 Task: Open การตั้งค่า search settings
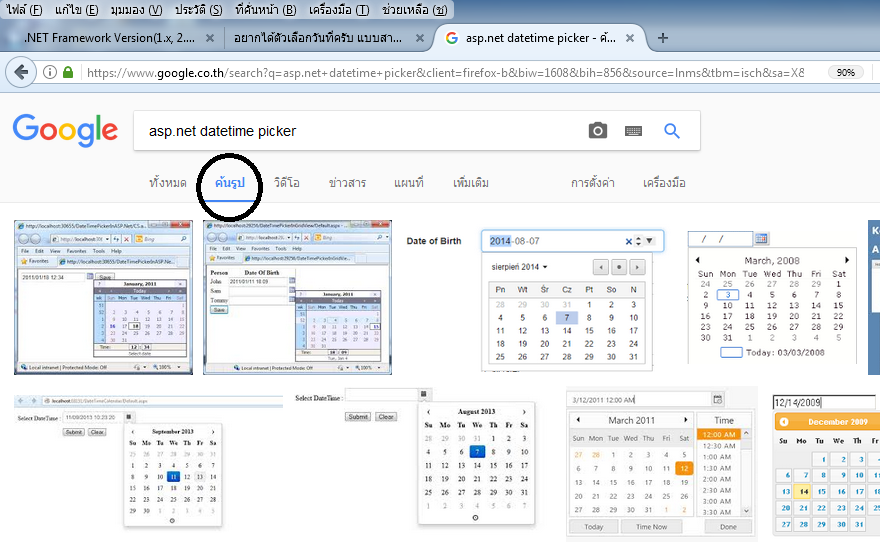592,183
